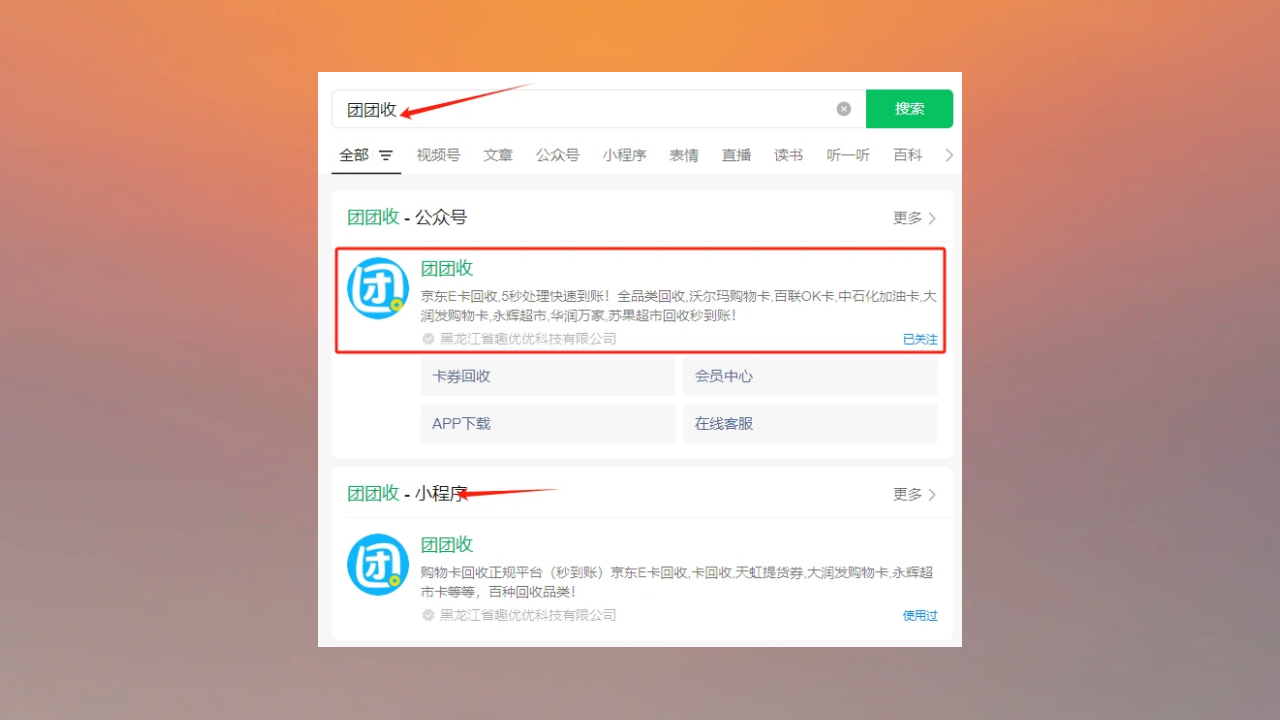Click the 公众号 verified company 黑龙江省趣优优科技有限公司
1280x720 pixels.
coord(528,339)
